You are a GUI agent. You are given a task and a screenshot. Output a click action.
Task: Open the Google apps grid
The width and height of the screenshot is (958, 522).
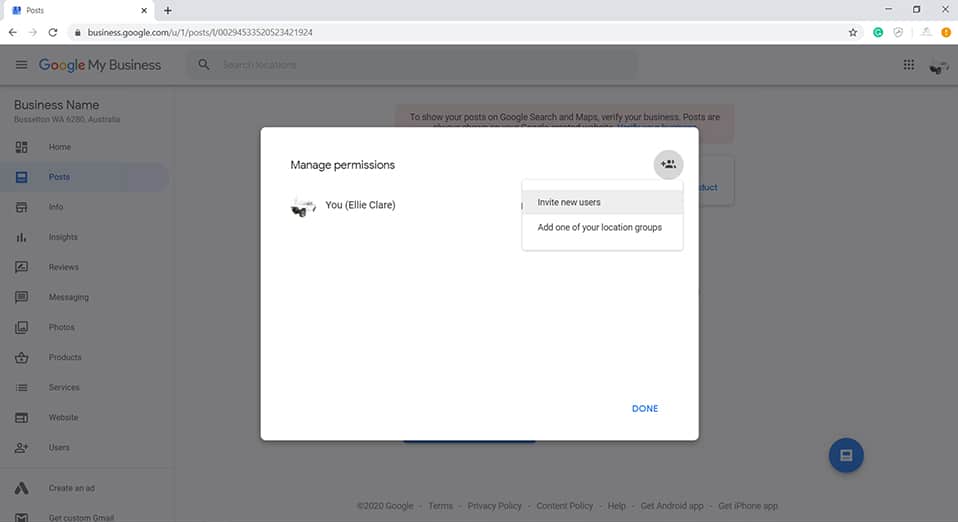pyautogui.click(x=909, y=65)
